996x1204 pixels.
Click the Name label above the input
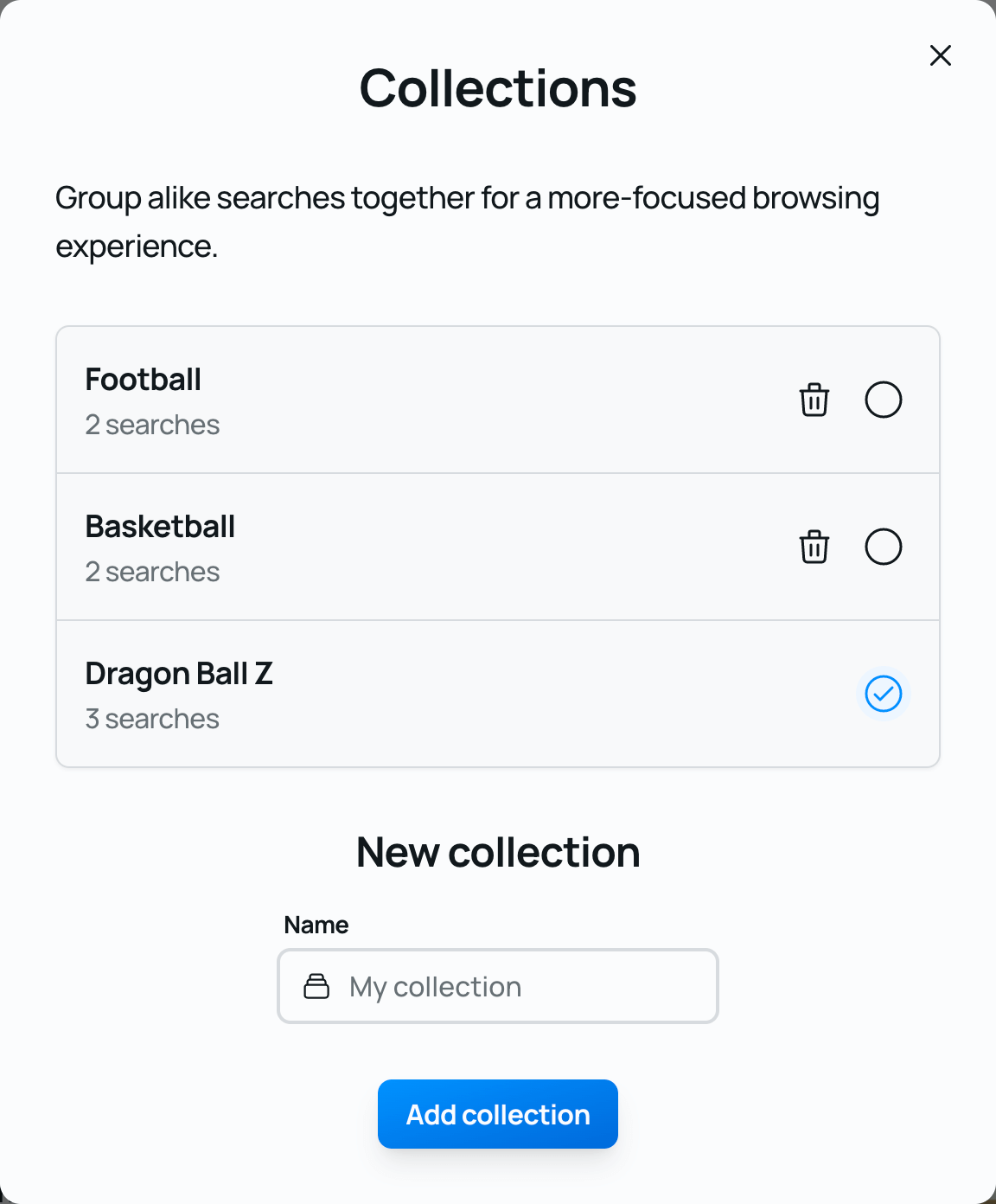[x=316, y=925]
